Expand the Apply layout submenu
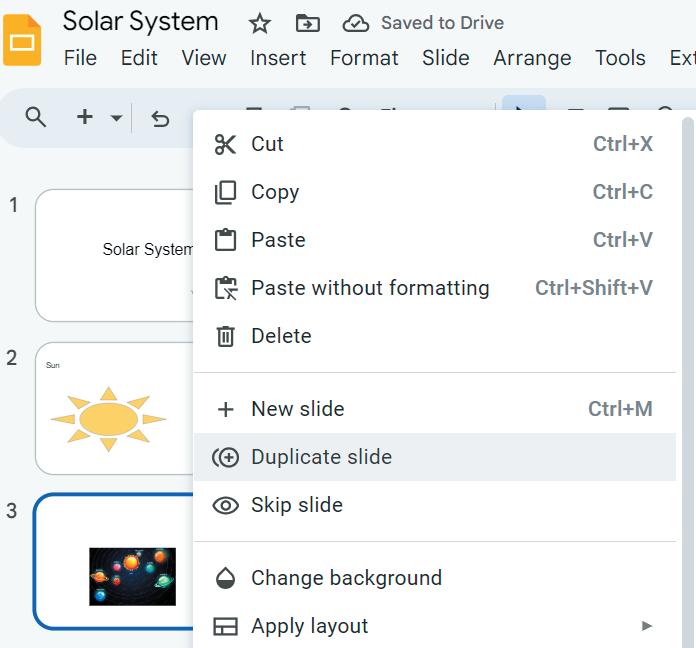Viewport: 696px width, 648px height. click(646, 626)
